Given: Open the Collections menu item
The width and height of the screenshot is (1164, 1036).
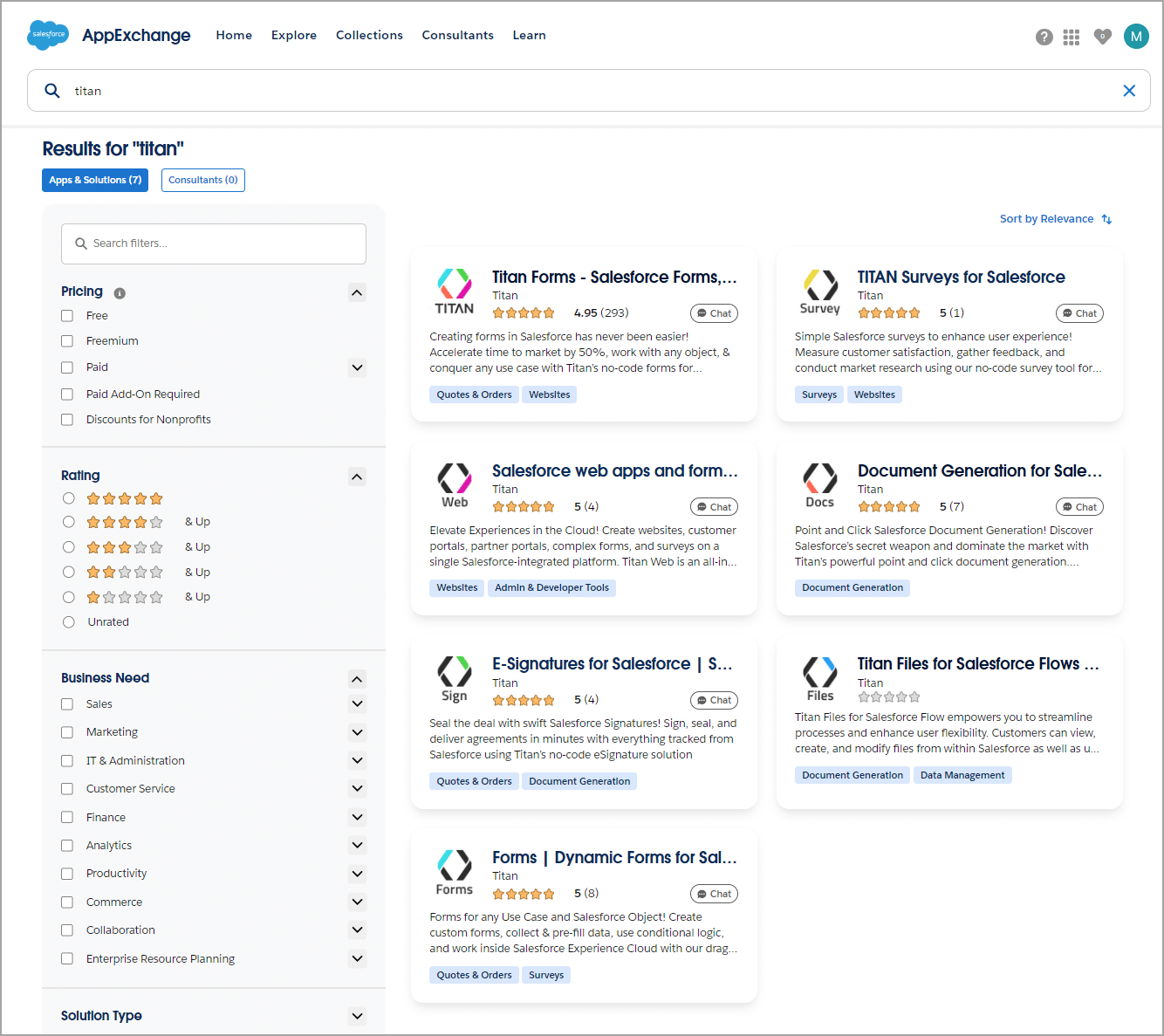Looking at the screenshot, I should 369,35.
